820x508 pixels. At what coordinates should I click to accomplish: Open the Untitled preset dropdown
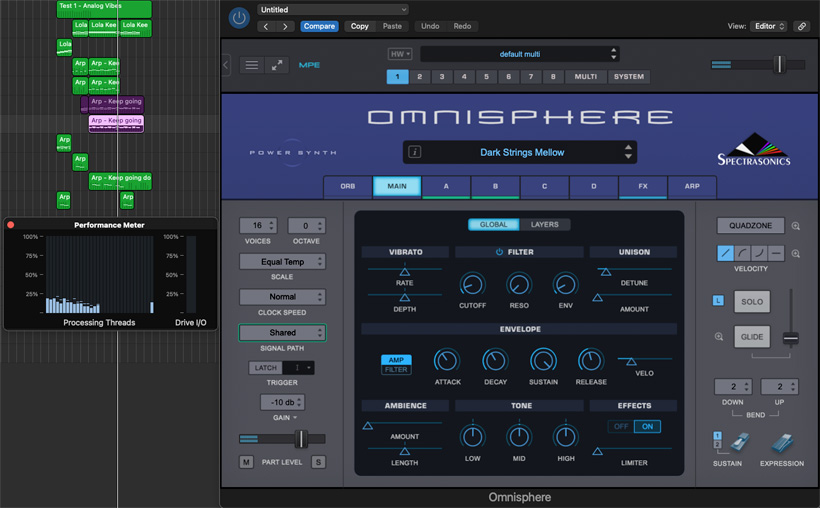(333, 9)
